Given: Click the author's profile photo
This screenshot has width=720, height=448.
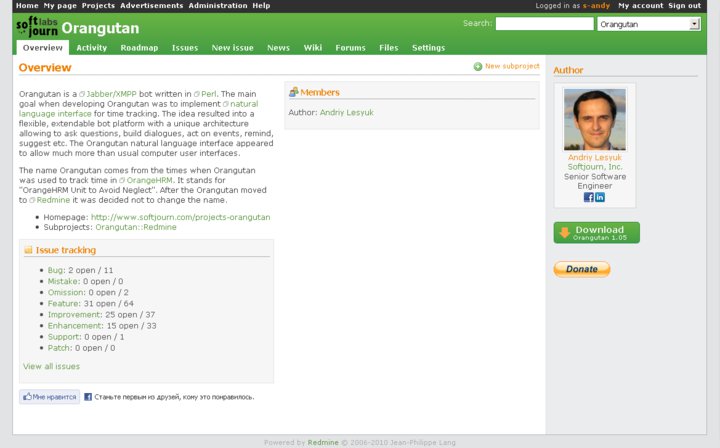Looking at the screenshot, I should [595, 119].
